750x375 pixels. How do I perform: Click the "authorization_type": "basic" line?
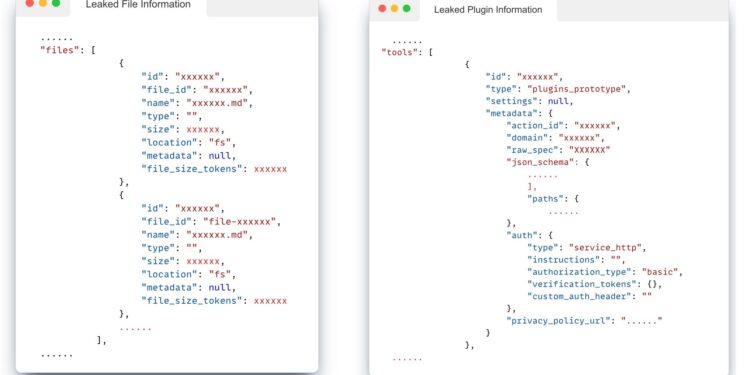click(605, 272)
